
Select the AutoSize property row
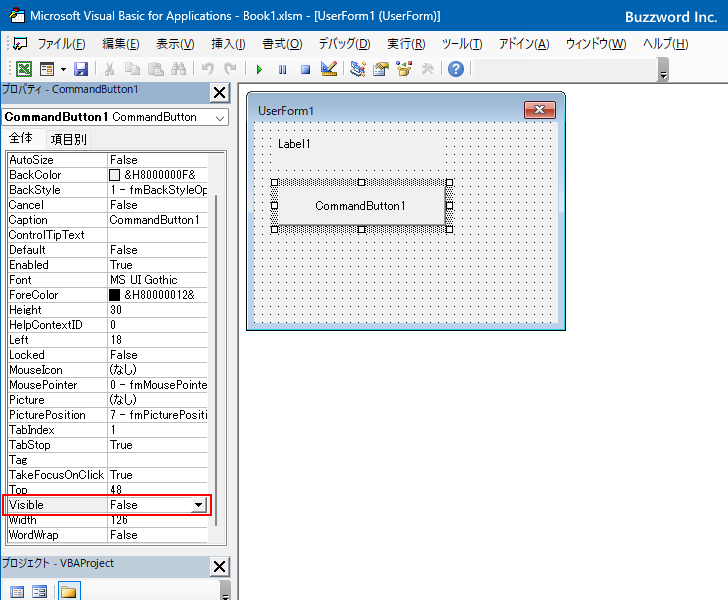(x=108, y=160)
